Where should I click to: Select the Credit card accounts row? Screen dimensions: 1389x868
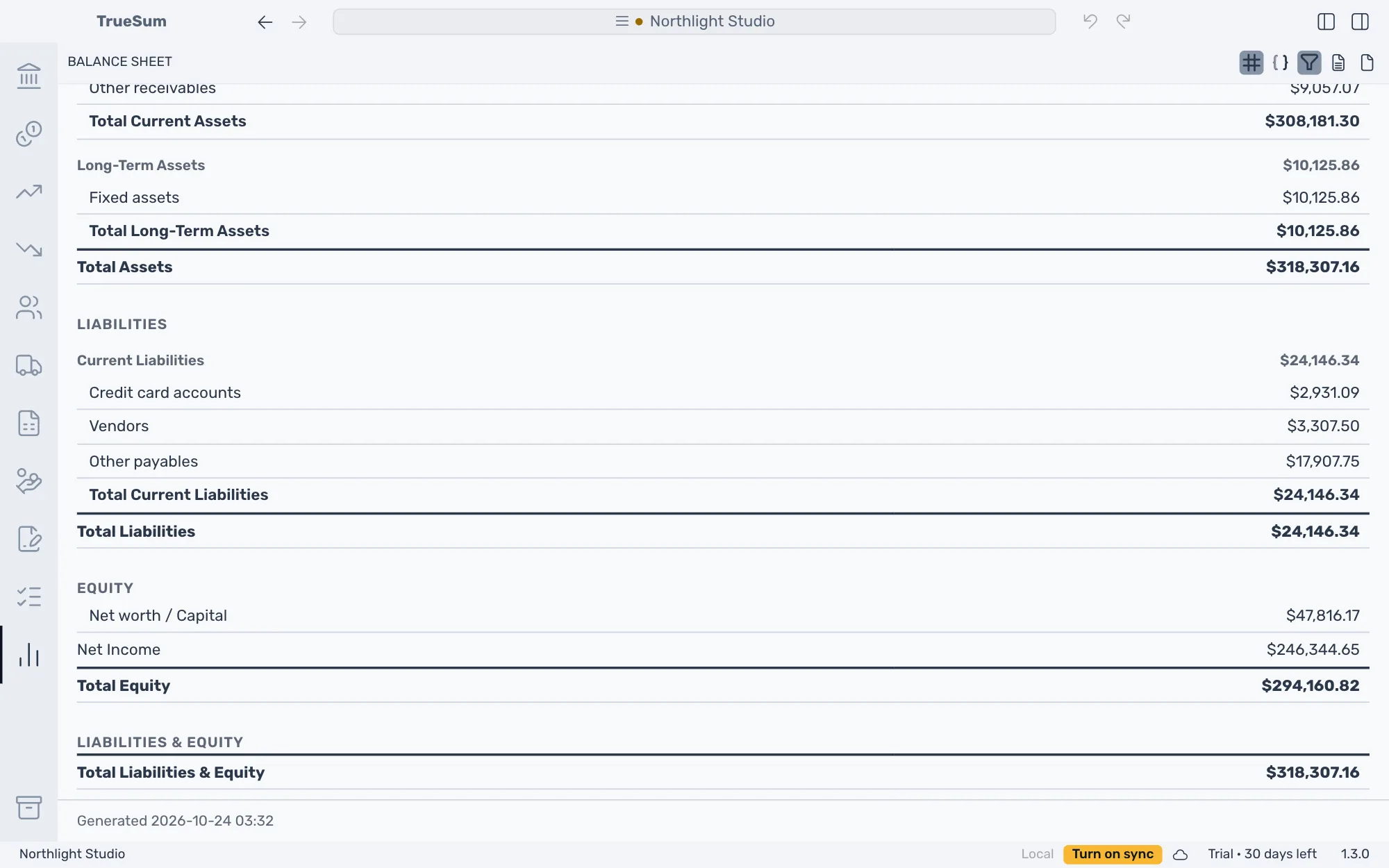pos(723,393)
